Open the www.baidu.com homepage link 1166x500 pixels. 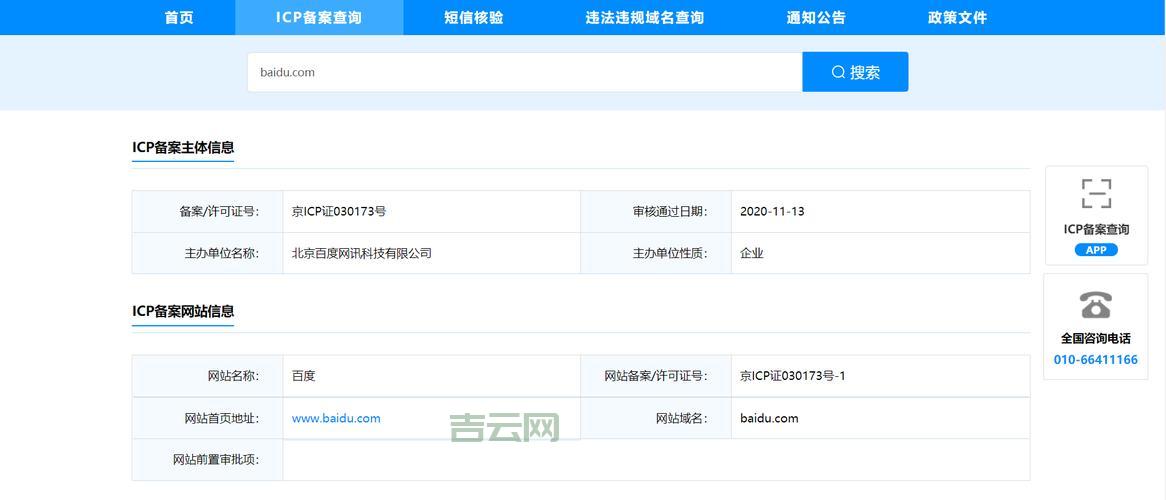[x=336, y=418]
